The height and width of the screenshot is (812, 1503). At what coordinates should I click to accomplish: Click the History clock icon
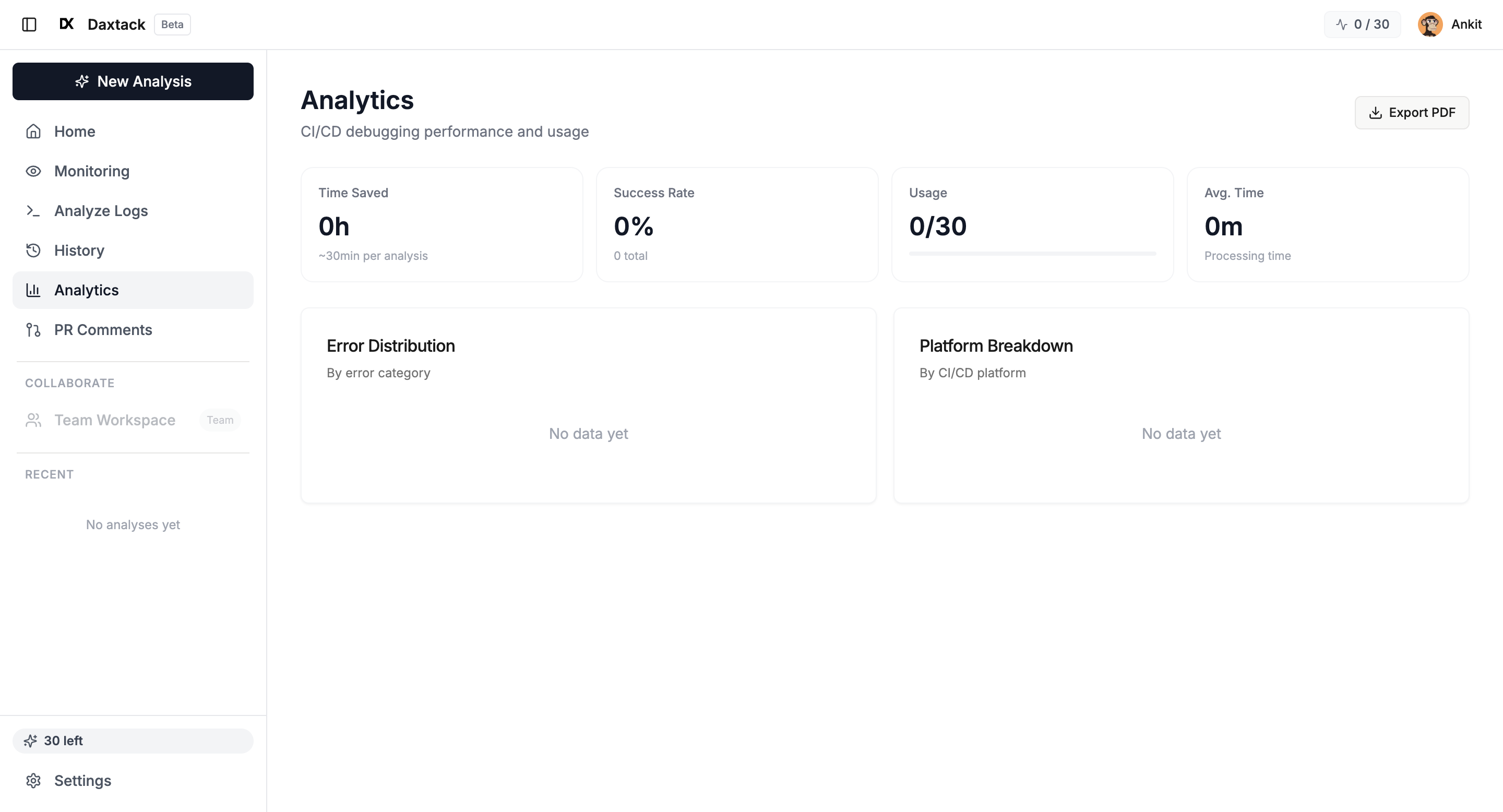33,250
